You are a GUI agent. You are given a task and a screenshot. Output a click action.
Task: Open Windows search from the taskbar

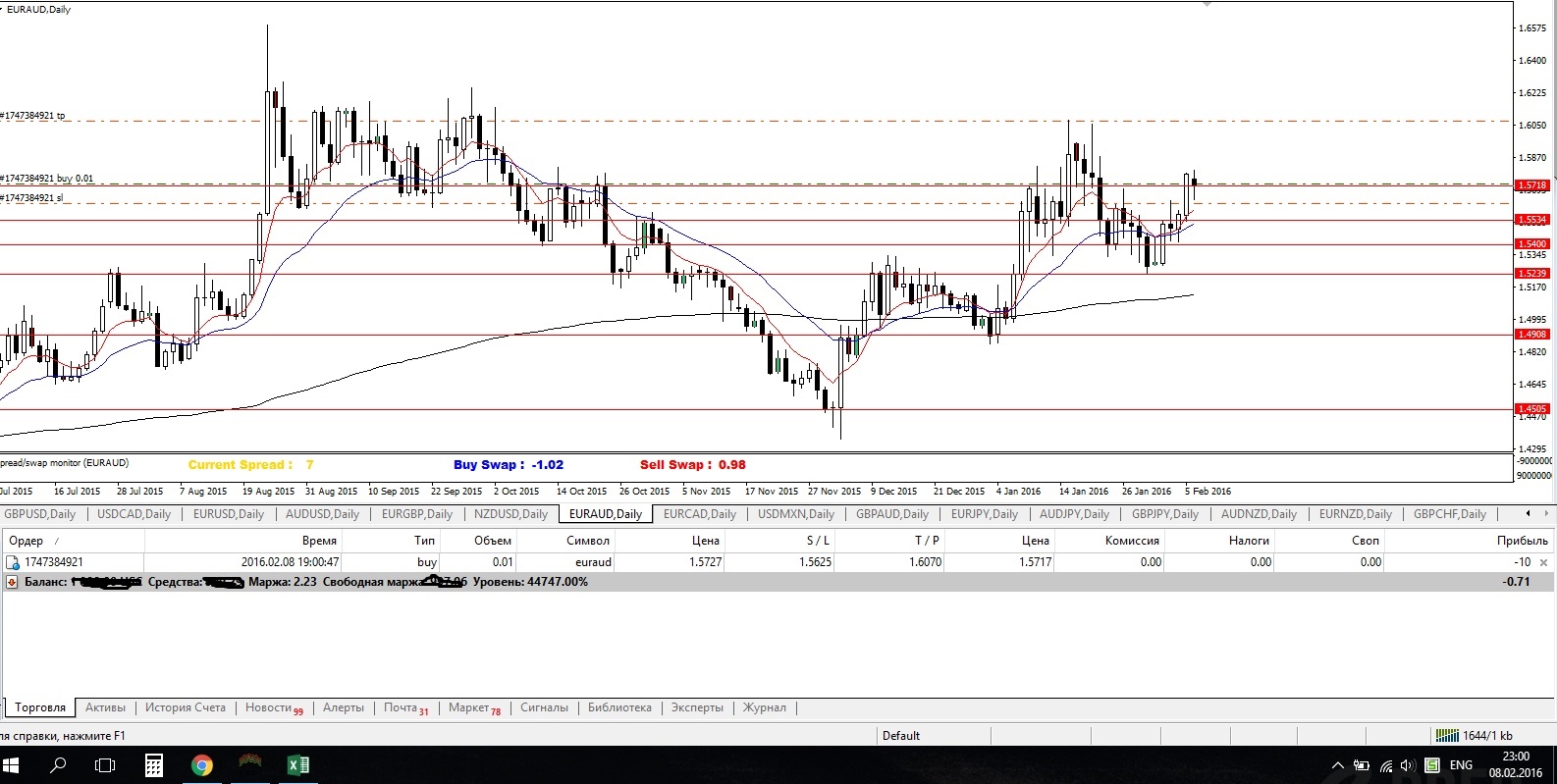tap(58, 765)
